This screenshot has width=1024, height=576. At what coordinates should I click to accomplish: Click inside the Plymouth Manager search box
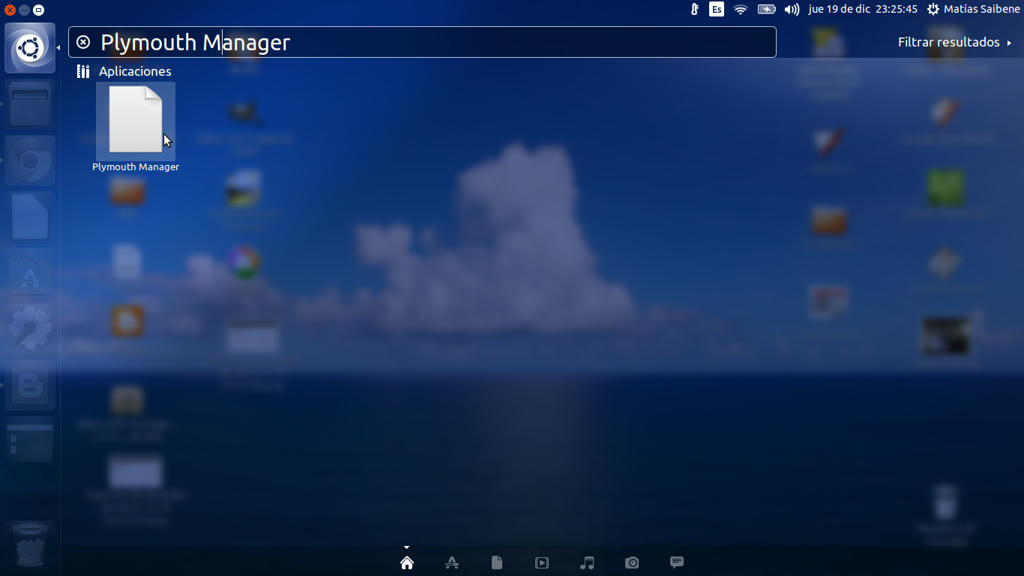422,42
